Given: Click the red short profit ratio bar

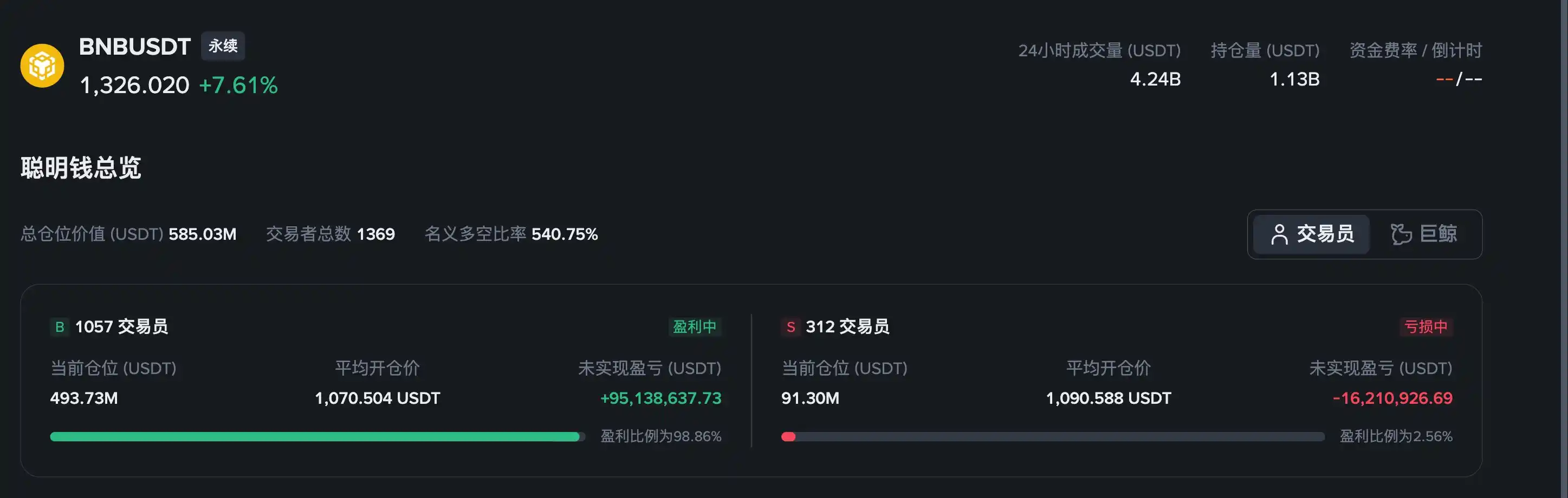Looking at the screenshot, I should (789, 437).
